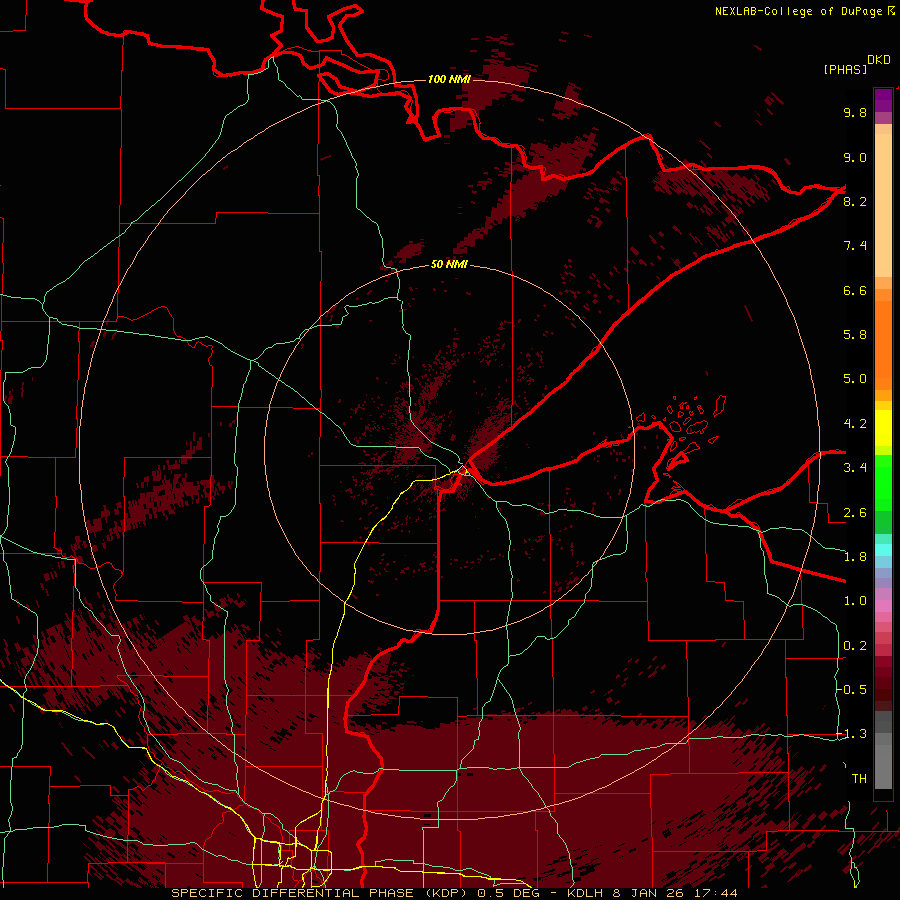Image resolution: width=900 pixels, height=900 pixels.
Task: Pick the orange segment of the color bar
Action: (883, 344)
